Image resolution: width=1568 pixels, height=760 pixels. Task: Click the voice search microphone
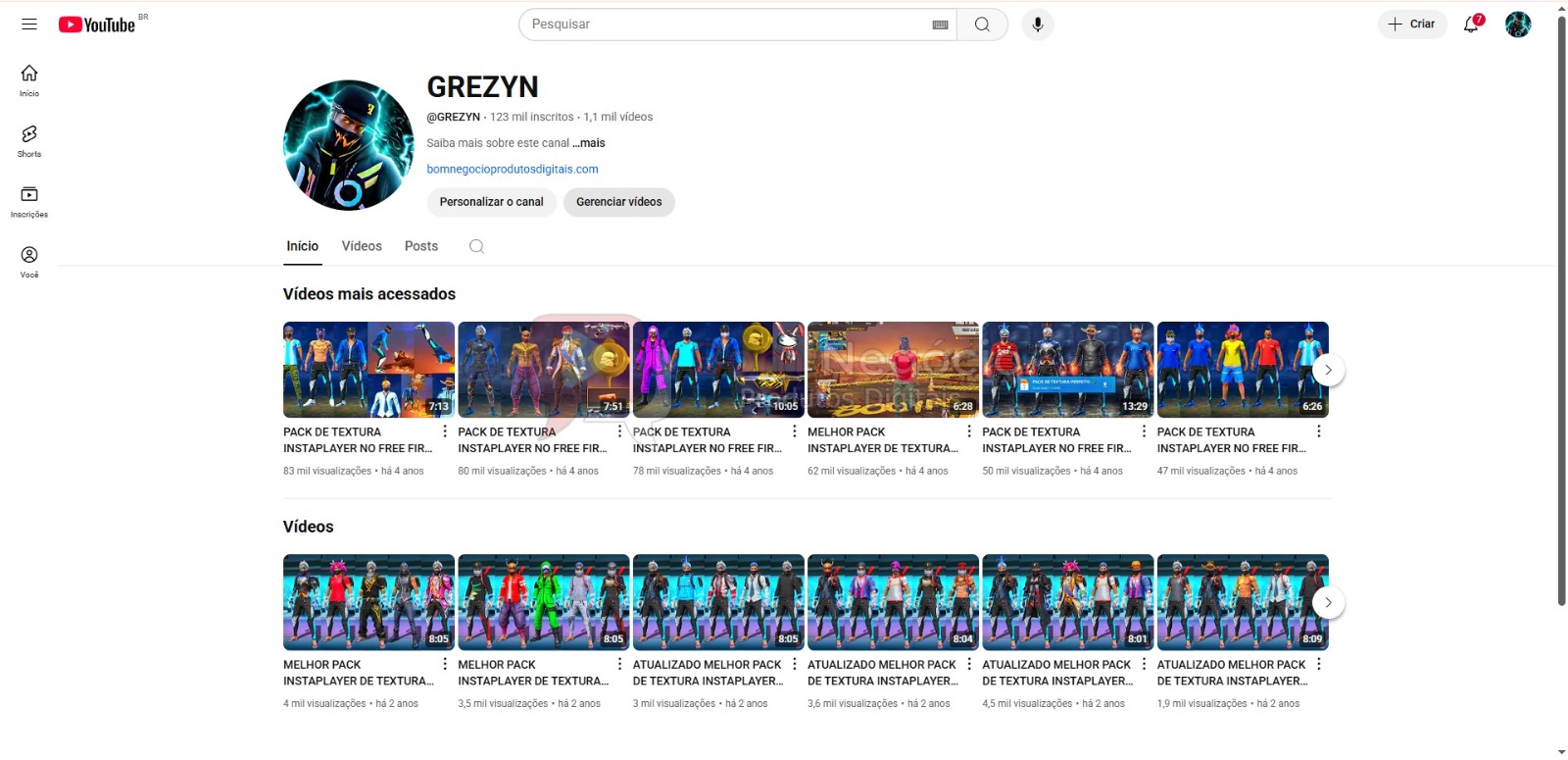coord(1038,25)
